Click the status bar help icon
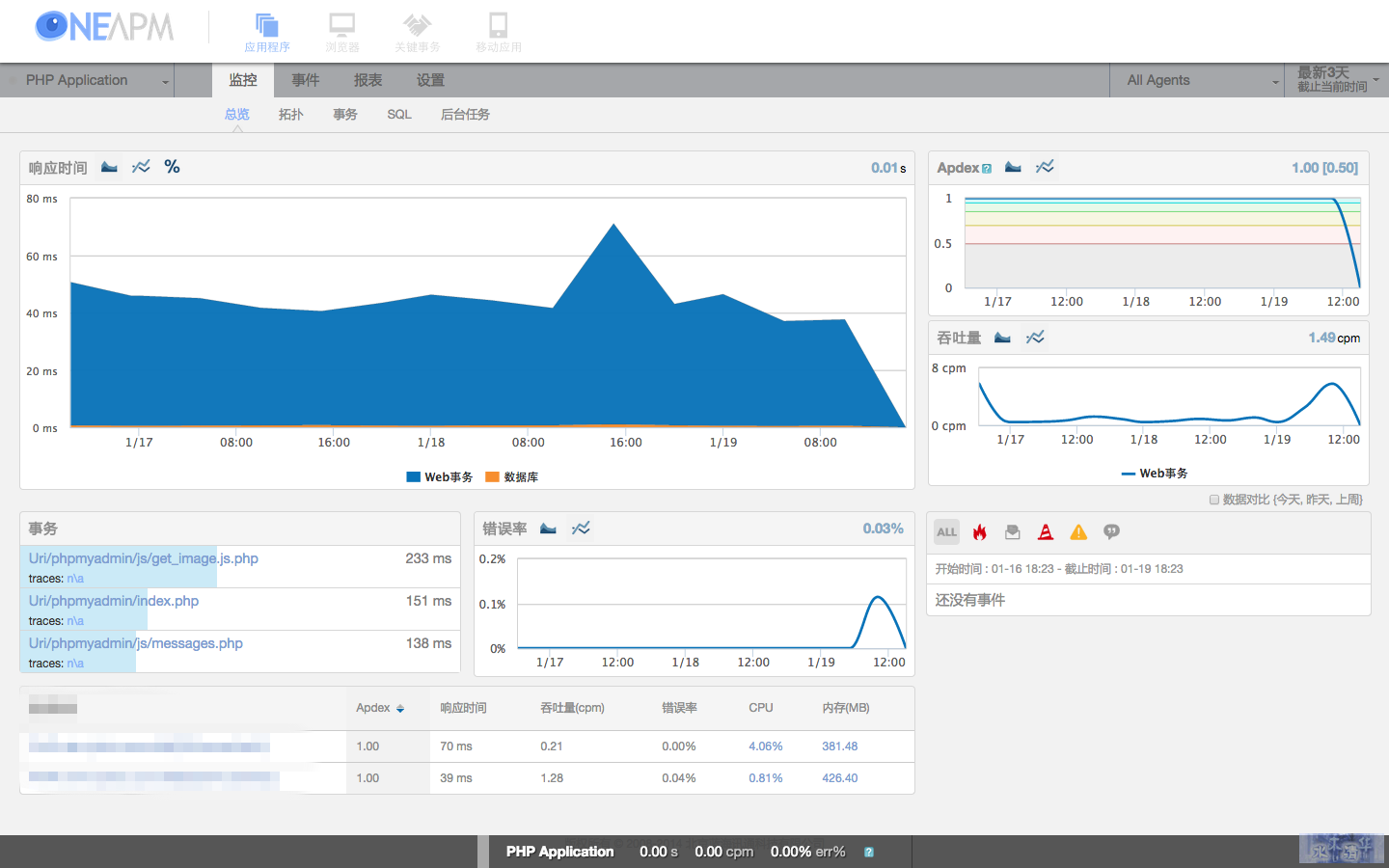The height and width of the screenshot is (868, 1389). click(869, 853)
